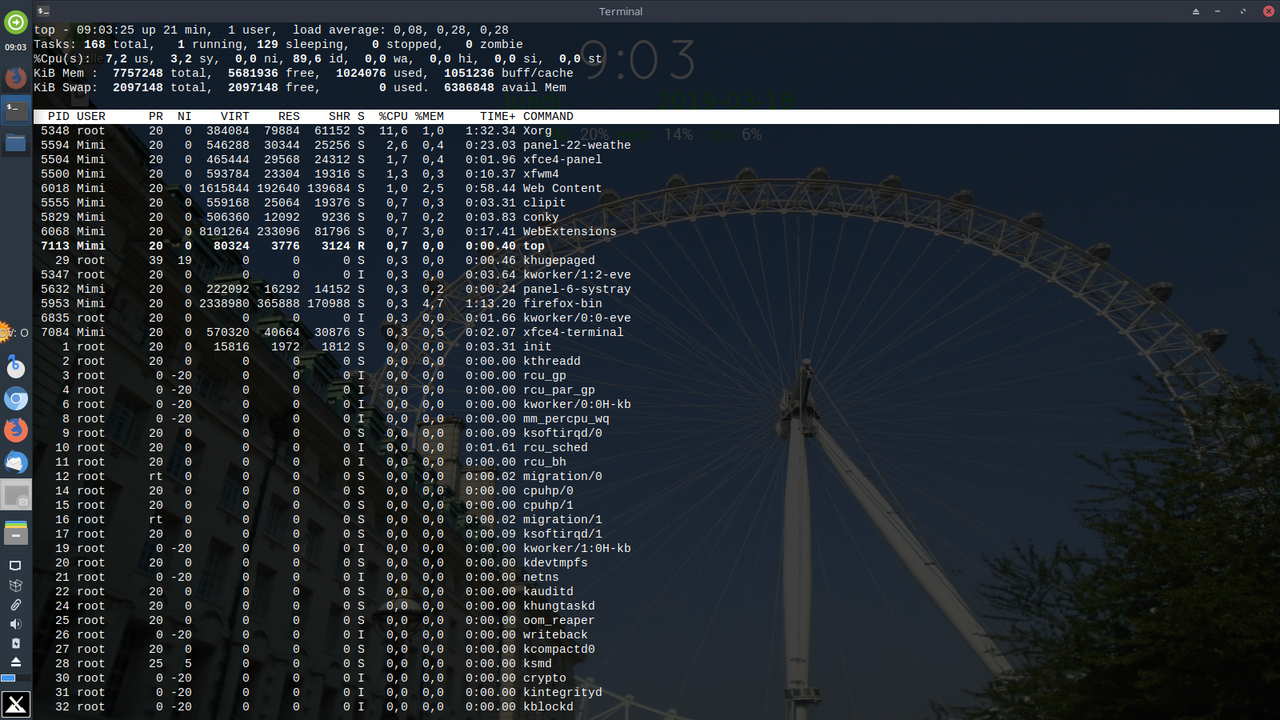Click the USER column header
1280x720 pixels.
(91, 117)
